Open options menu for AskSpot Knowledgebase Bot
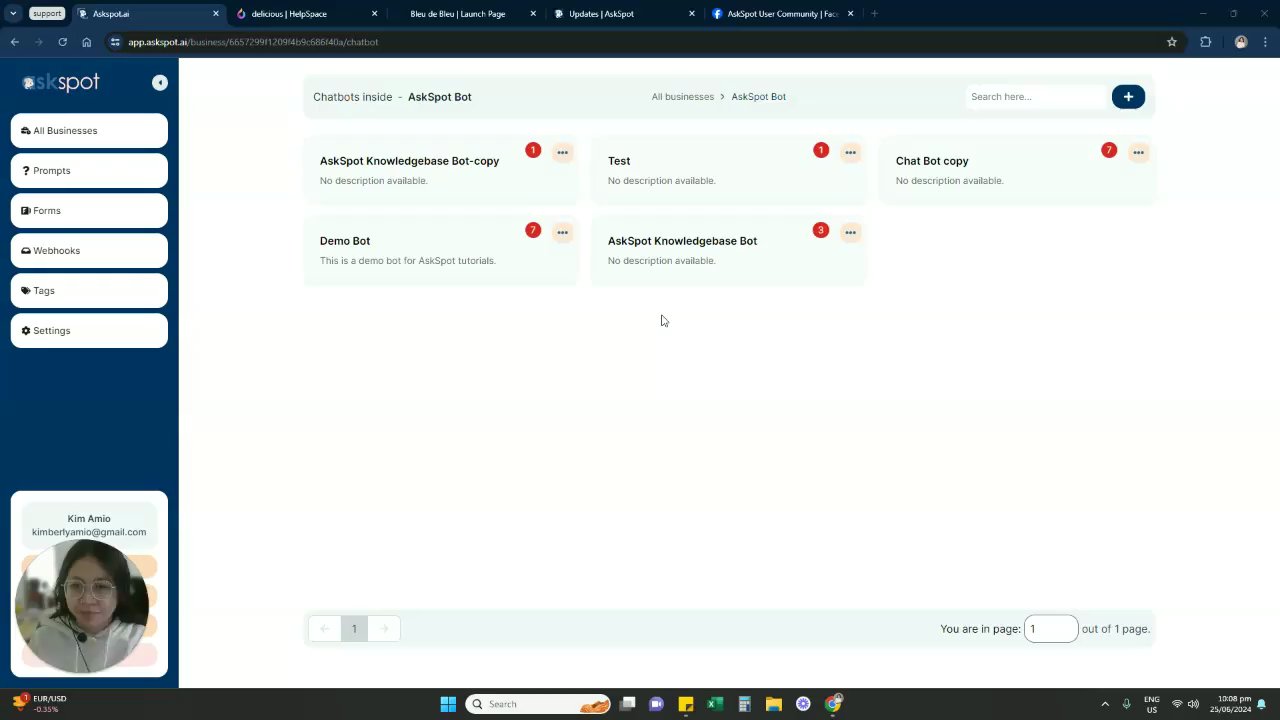This screenshot has width=1280, height=720. 850,232
